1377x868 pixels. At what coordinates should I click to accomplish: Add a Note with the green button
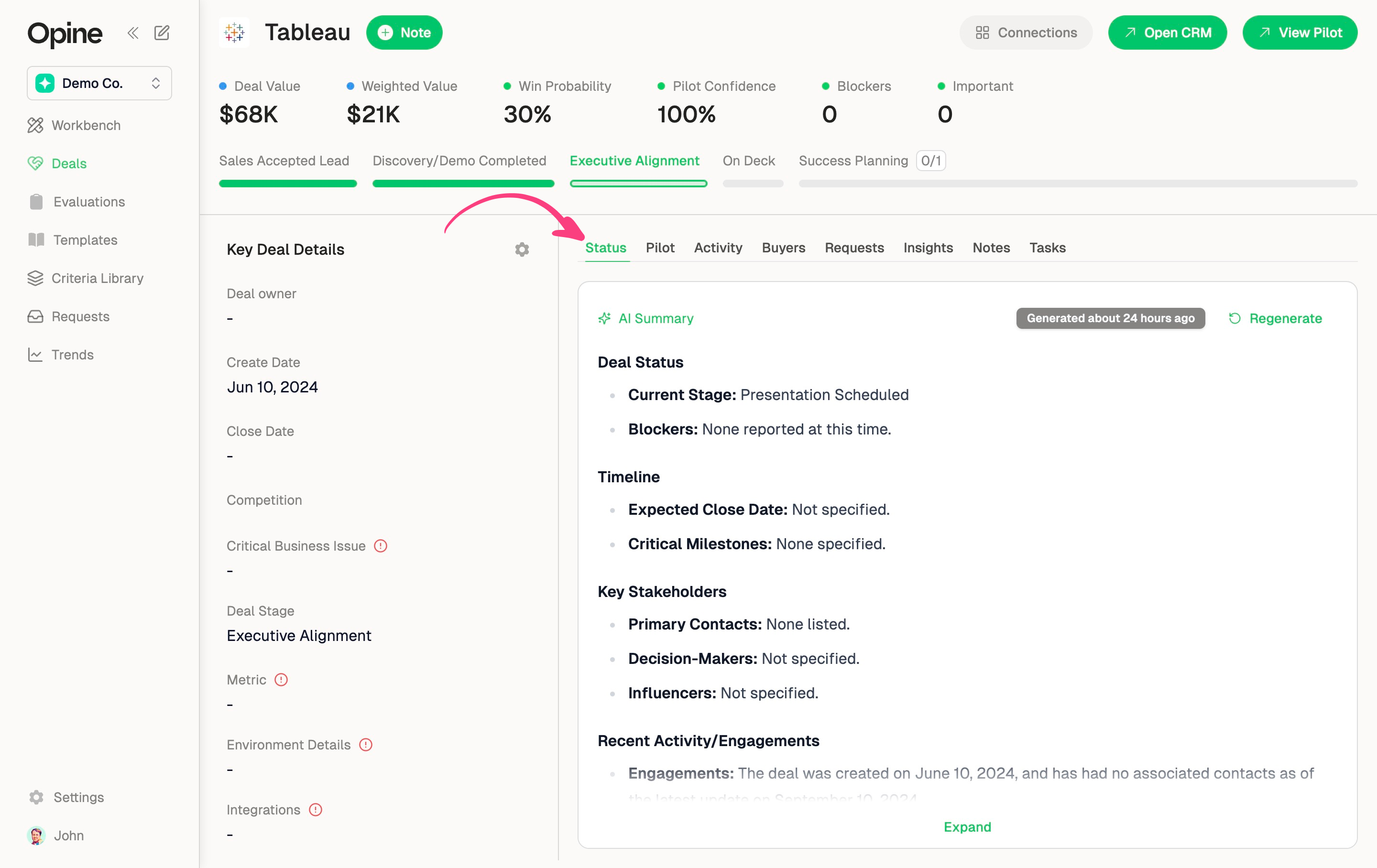pos(404,33)
